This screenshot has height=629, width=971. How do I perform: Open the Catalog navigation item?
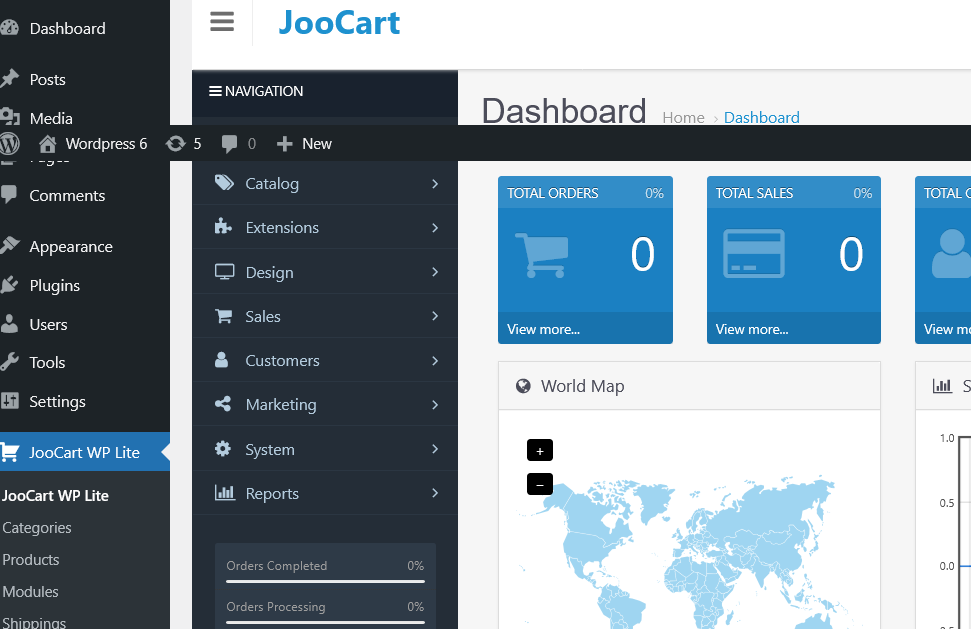[x=325, y=184]
